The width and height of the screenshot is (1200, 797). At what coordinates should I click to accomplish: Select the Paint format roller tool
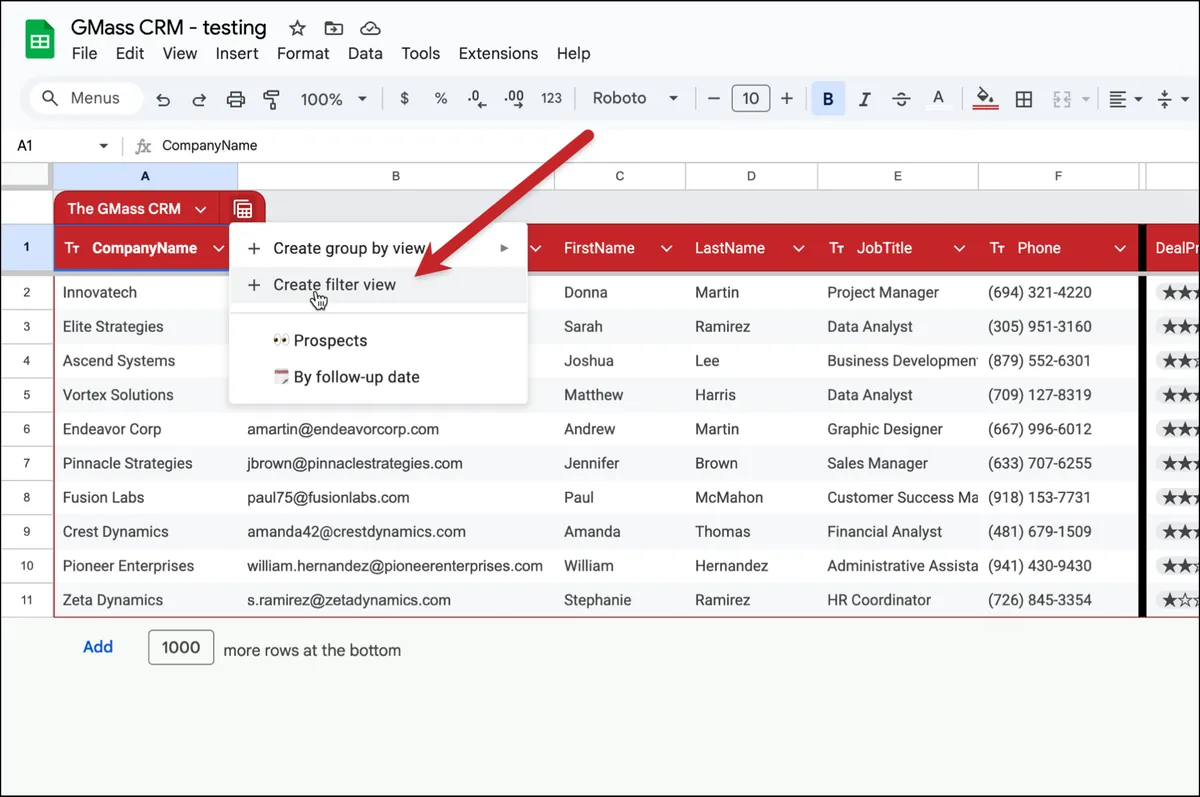click(x=271, y=99)
